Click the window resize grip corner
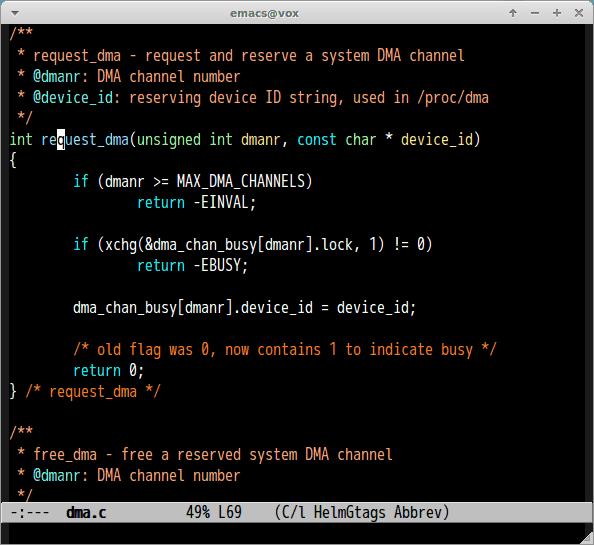594x545 pixels. [x=587, y=538]
